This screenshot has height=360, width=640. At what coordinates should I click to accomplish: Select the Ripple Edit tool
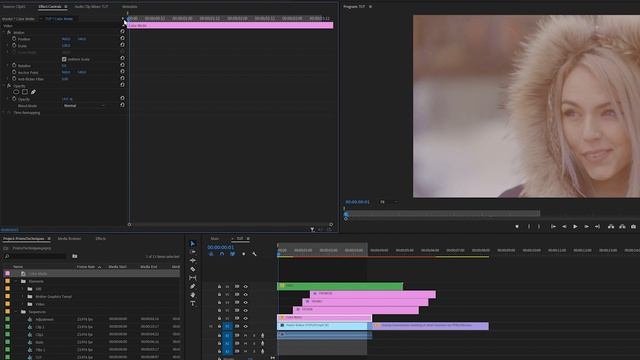click(193, 260)
